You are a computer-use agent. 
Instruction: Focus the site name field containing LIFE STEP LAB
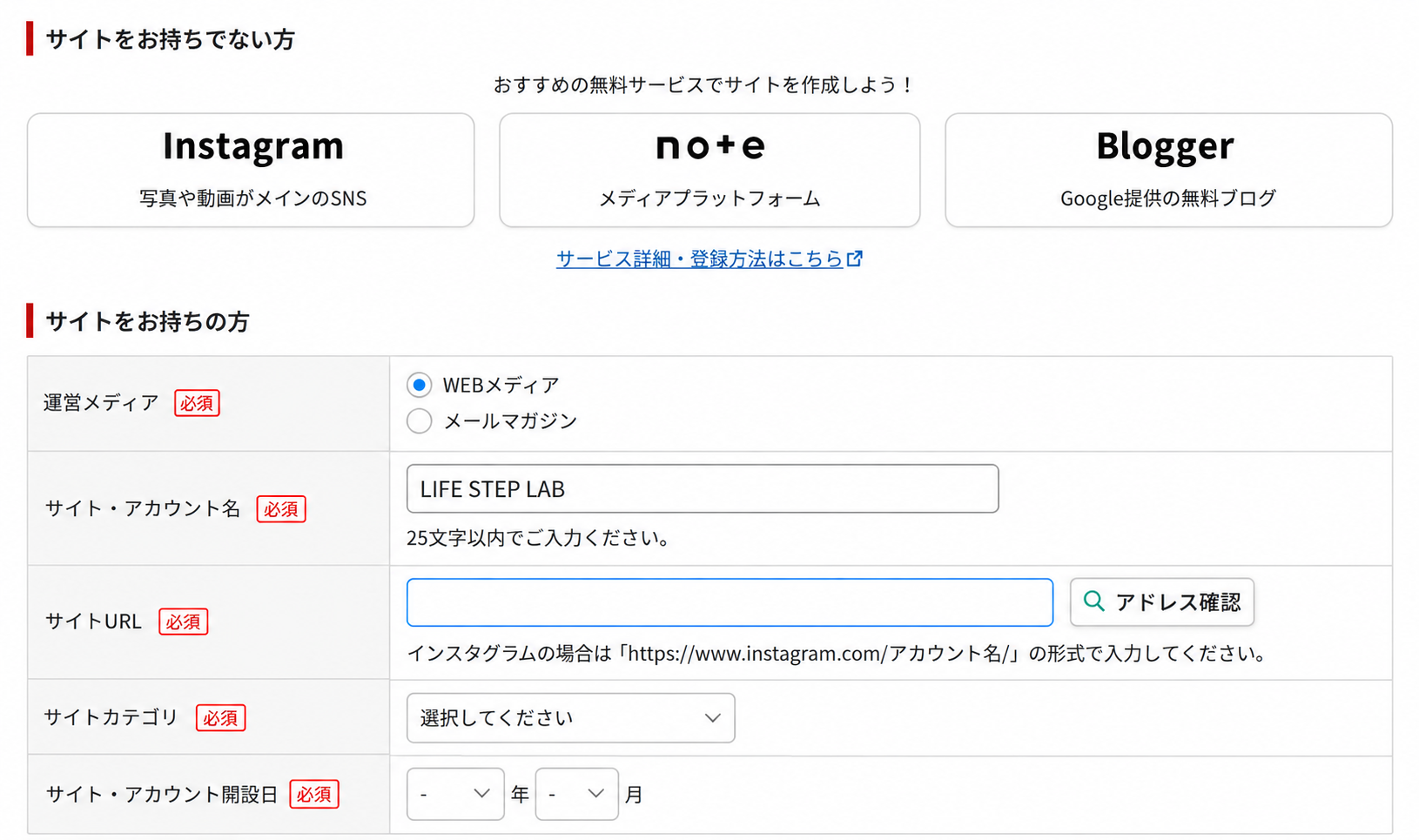point(703,488)
